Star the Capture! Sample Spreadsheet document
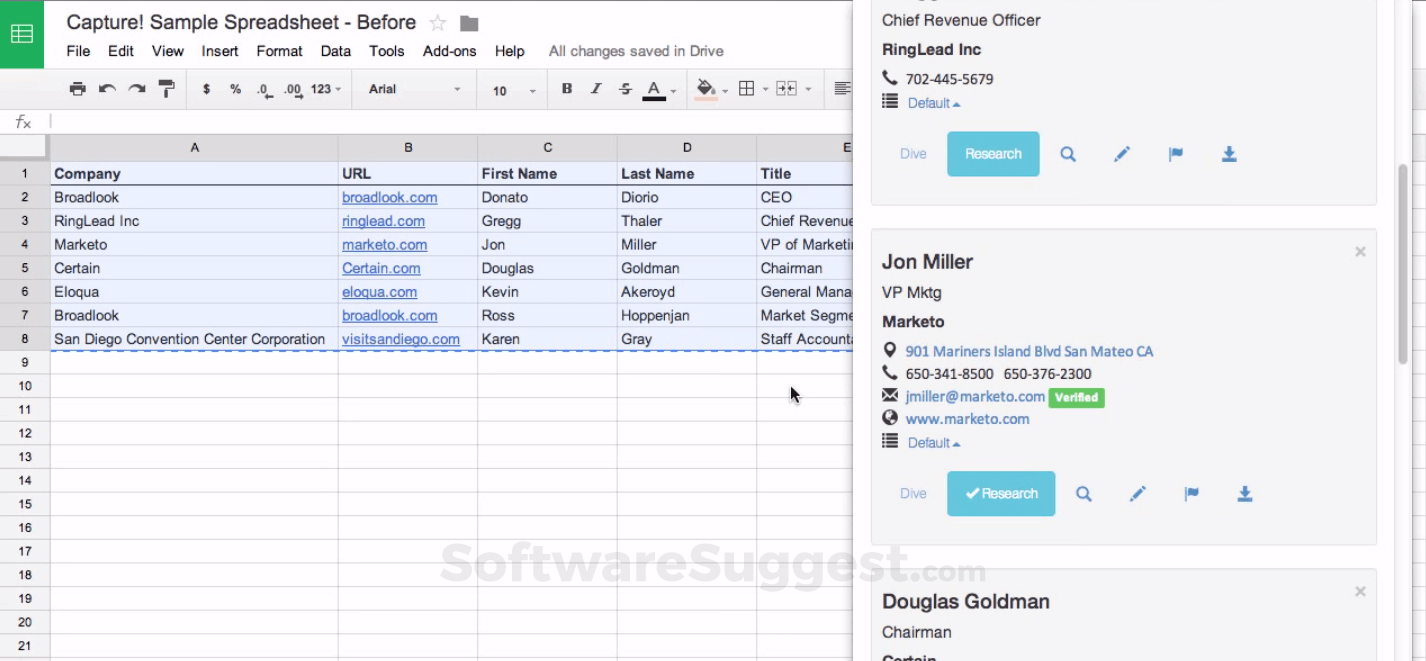This screenshot has width=1426, height=661. 437,23
